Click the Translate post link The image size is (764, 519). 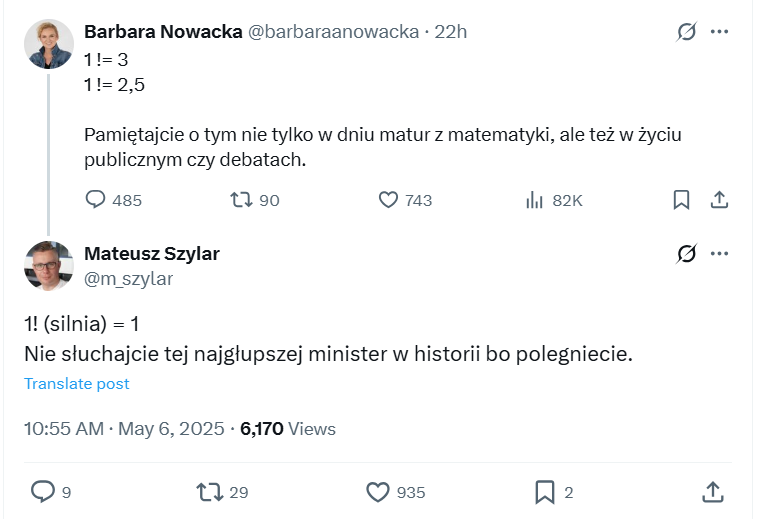tap(77, 384)
